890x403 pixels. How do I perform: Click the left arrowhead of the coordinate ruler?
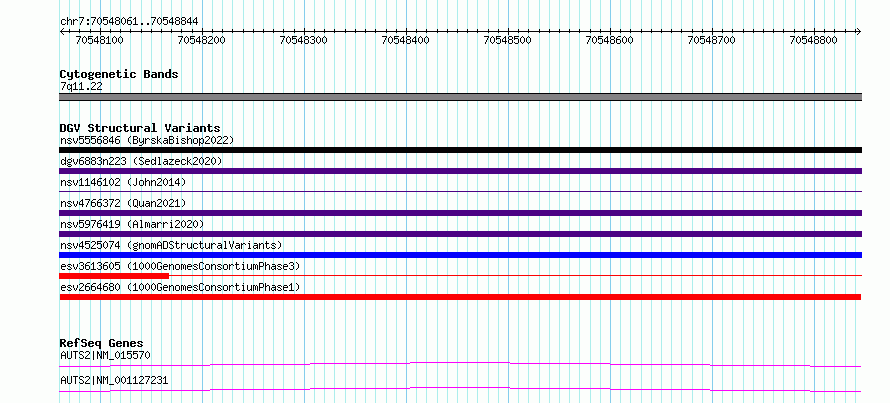click(62, 31)
